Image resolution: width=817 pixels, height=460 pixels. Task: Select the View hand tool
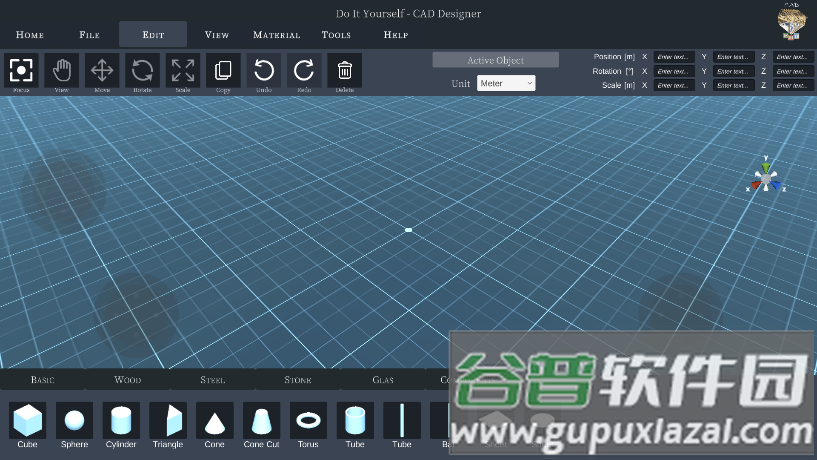[62, 70]
